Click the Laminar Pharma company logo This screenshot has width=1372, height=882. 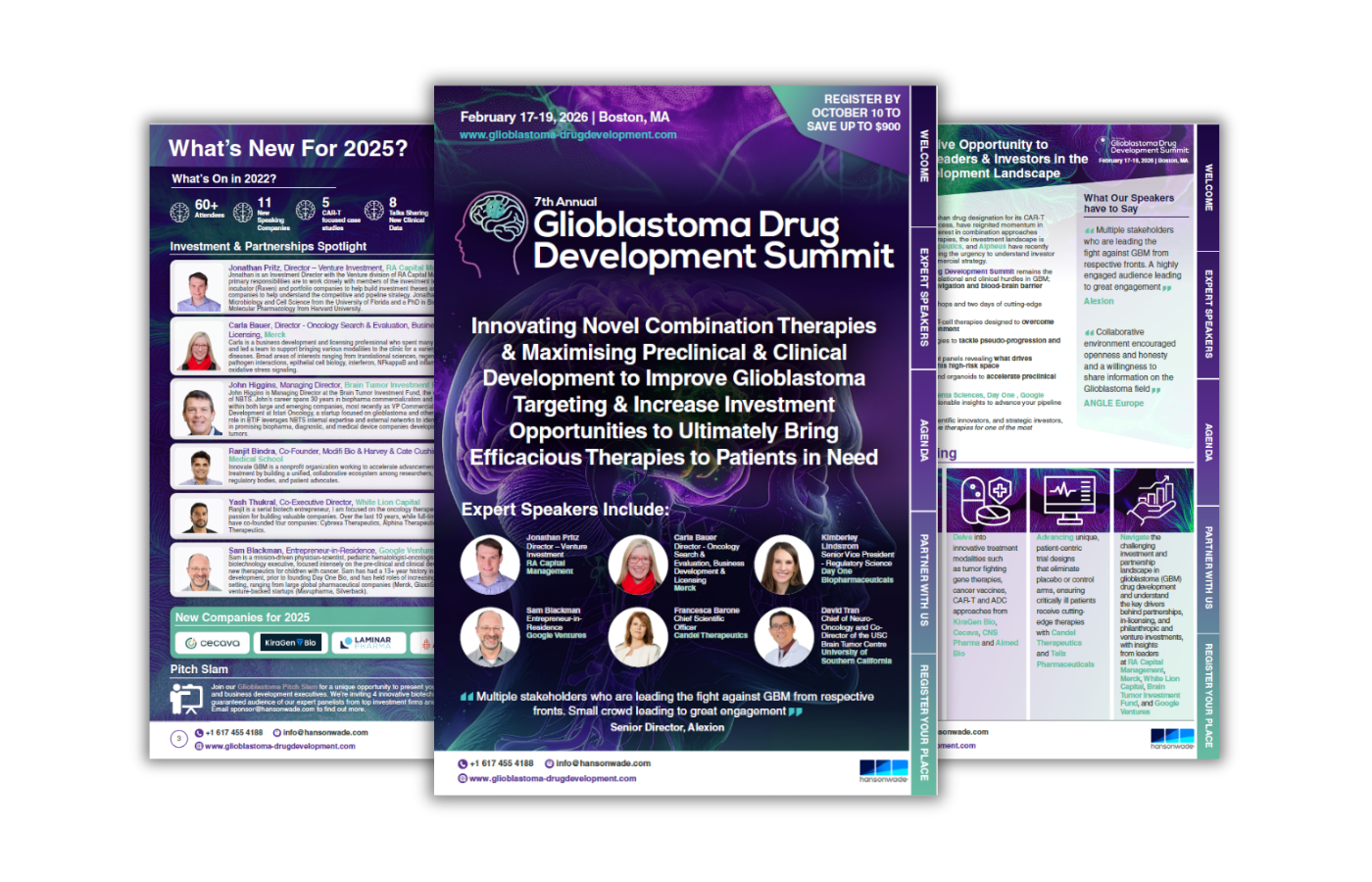pyautogui.click(x=367, y=643)
